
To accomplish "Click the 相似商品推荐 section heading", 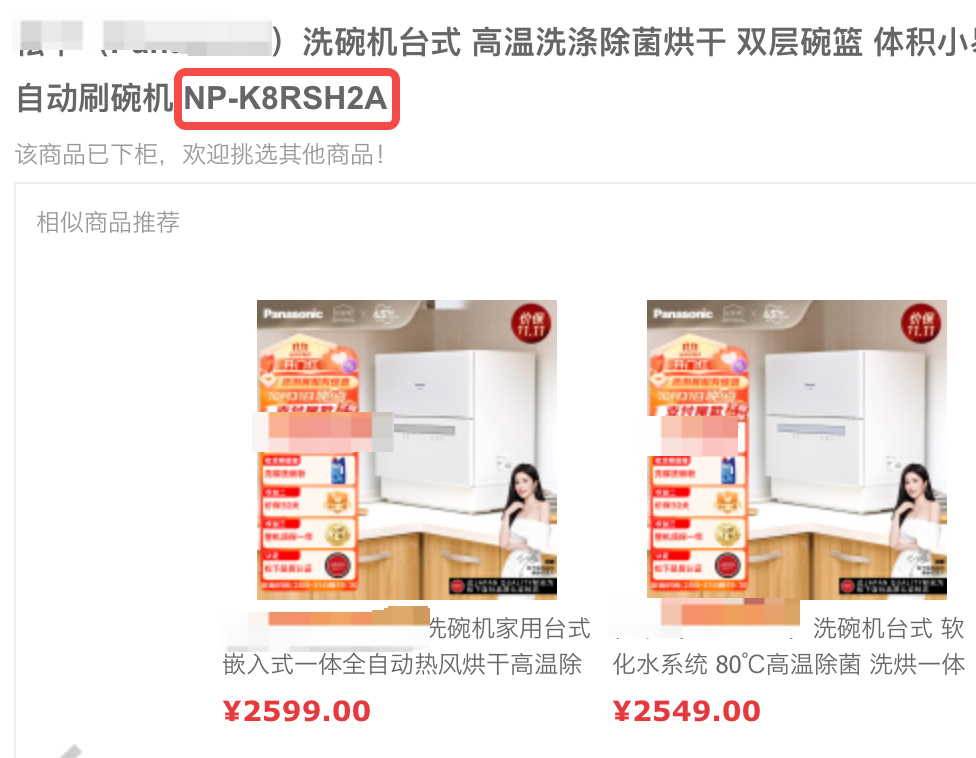I will (x=108, y=222).
